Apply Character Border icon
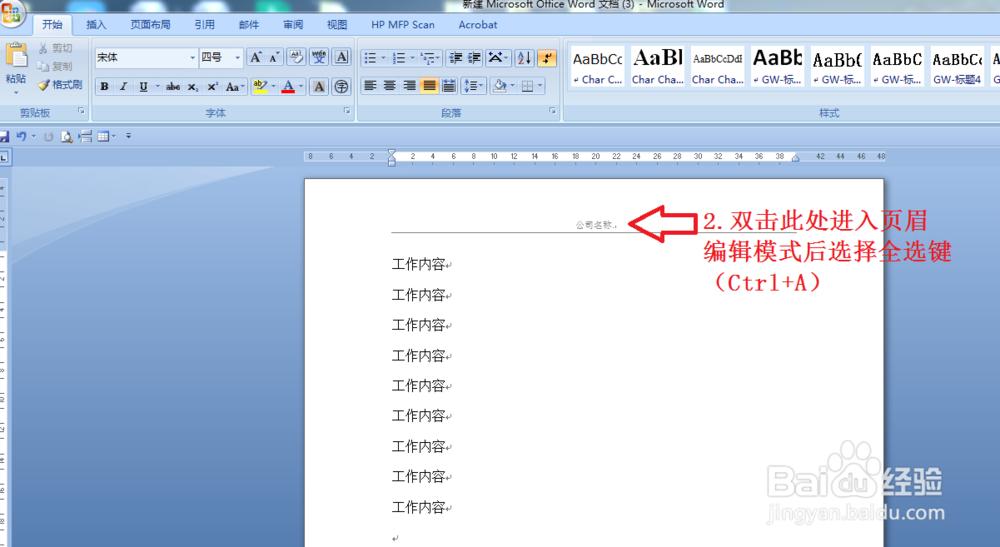Image resolution: width=1000 pixels, height=547 pixels. (342, 57)
